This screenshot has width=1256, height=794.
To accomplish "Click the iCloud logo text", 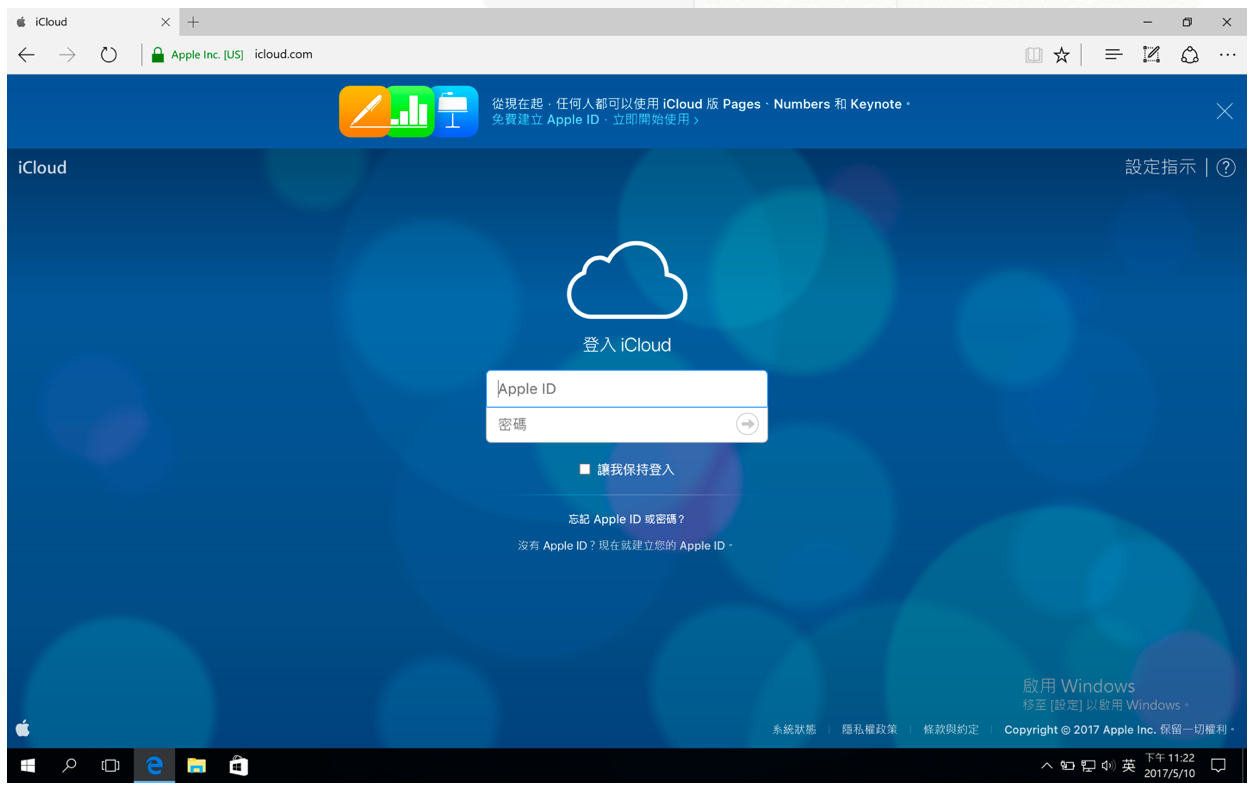I will 42,167.
